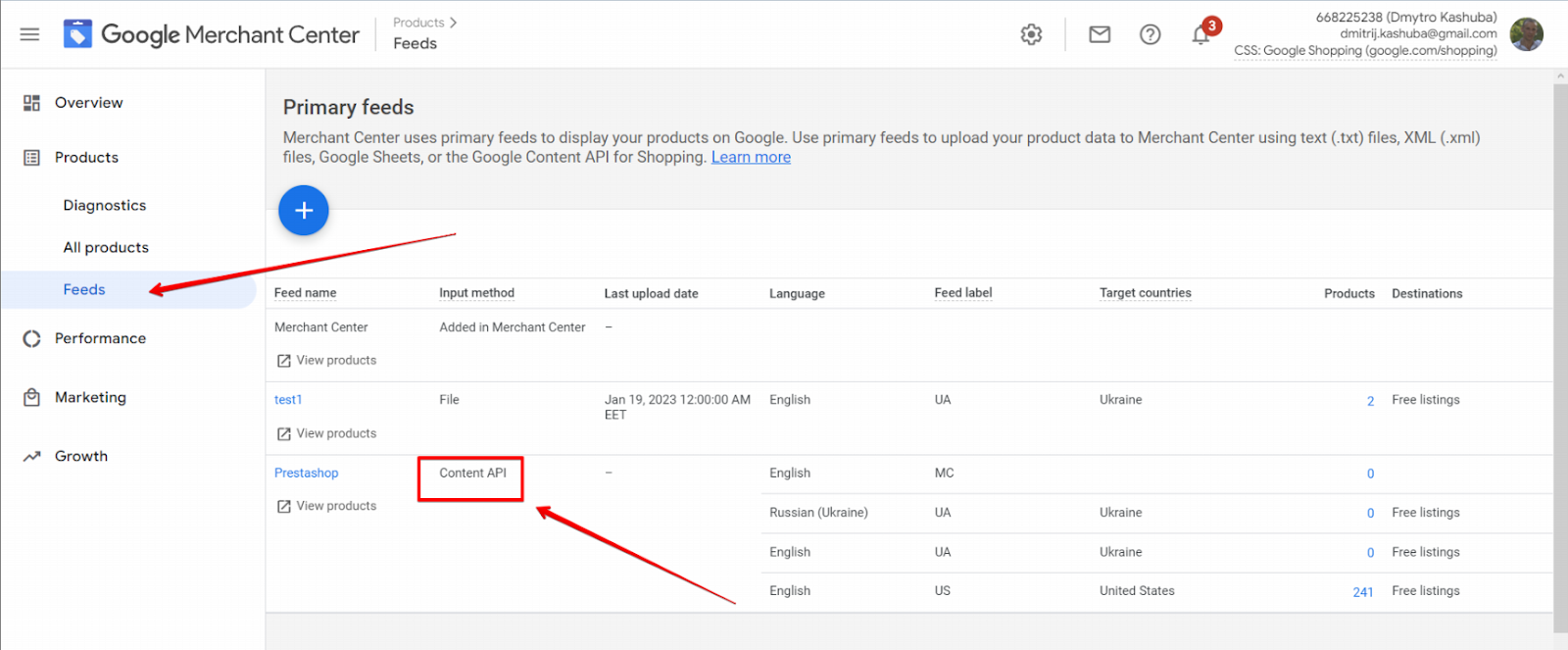Click the Input method column header
The image size is (1568, 650).
click(x=476, y=293)
